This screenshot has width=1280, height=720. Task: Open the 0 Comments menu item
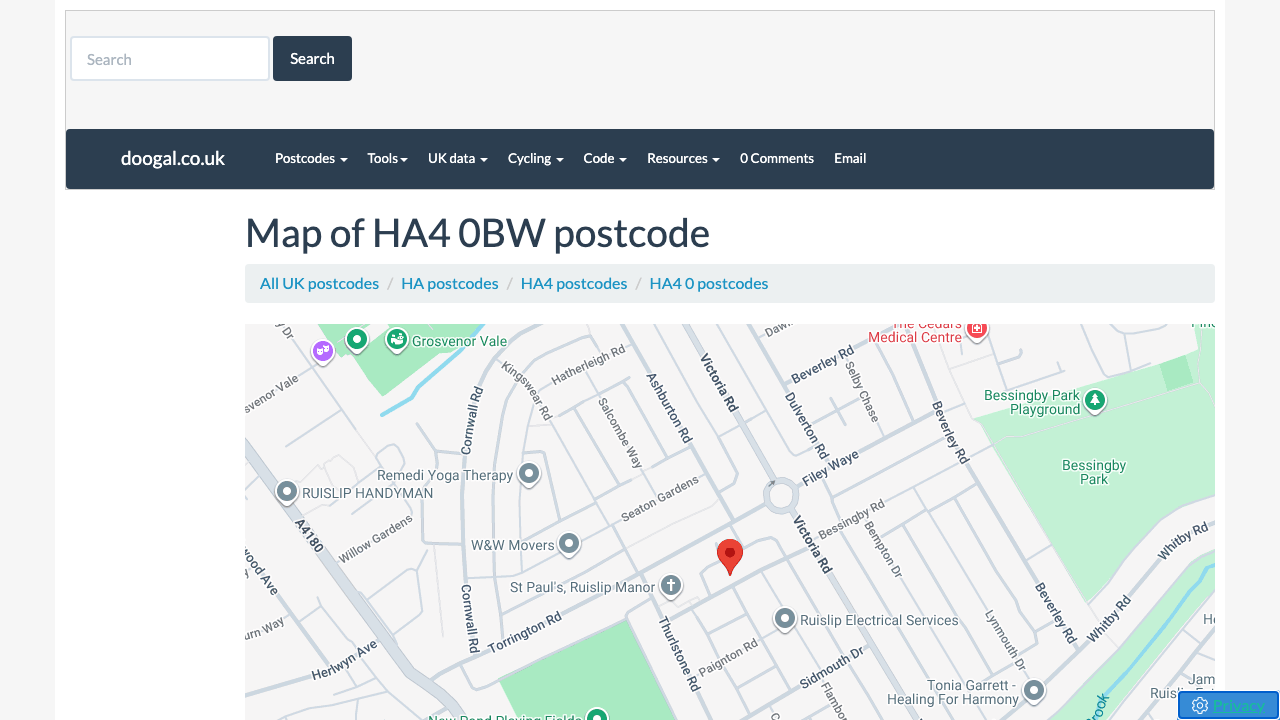tap(776, 158)
